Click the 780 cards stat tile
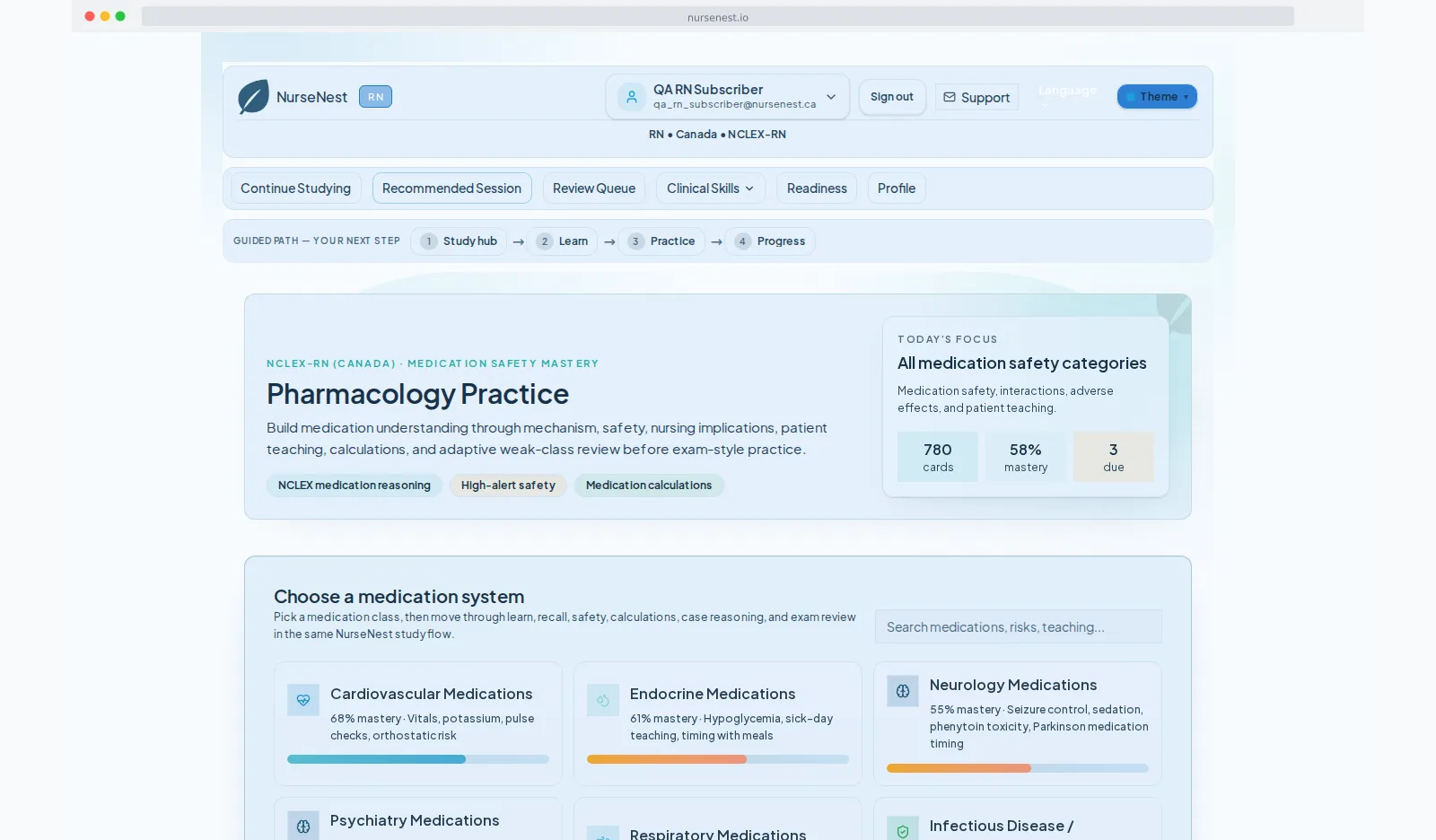1436x840 pixels. [938, 457]
